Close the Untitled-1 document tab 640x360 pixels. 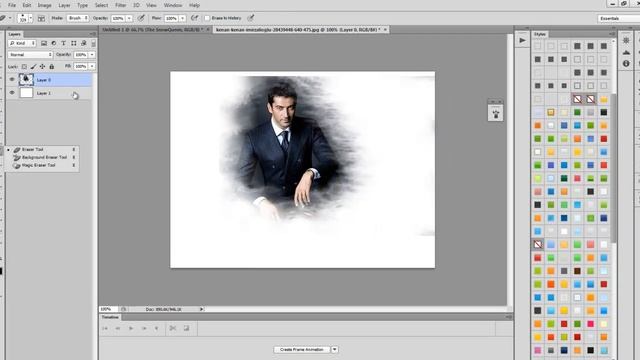[x=208, y=30]
